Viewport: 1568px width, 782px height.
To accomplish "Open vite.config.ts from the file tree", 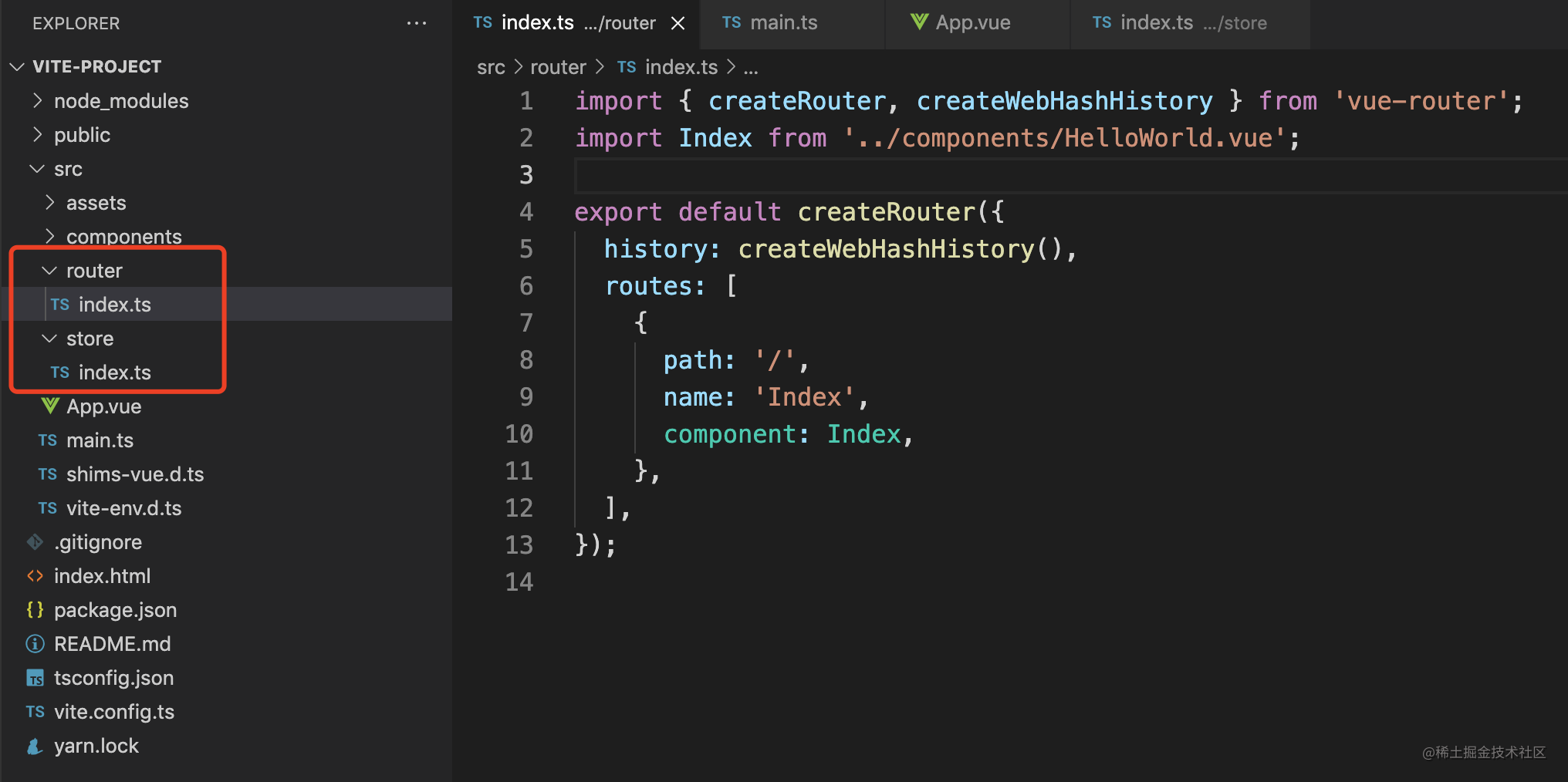I will (x=114, y=712).
